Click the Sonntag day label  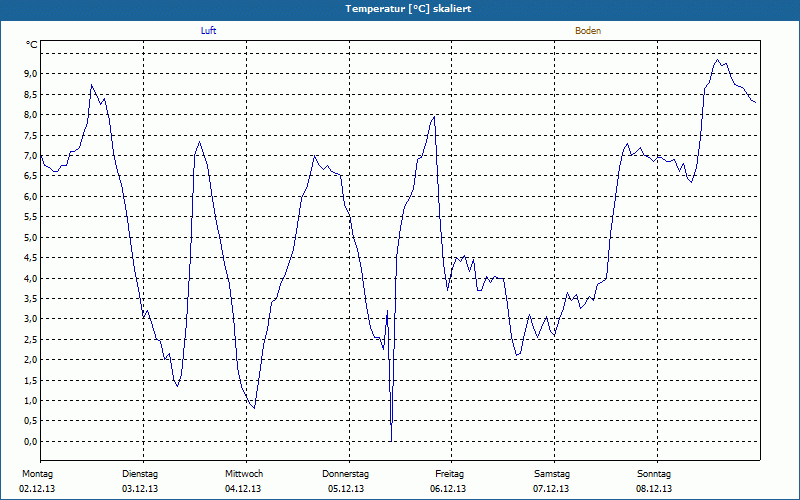coord(654,474)
